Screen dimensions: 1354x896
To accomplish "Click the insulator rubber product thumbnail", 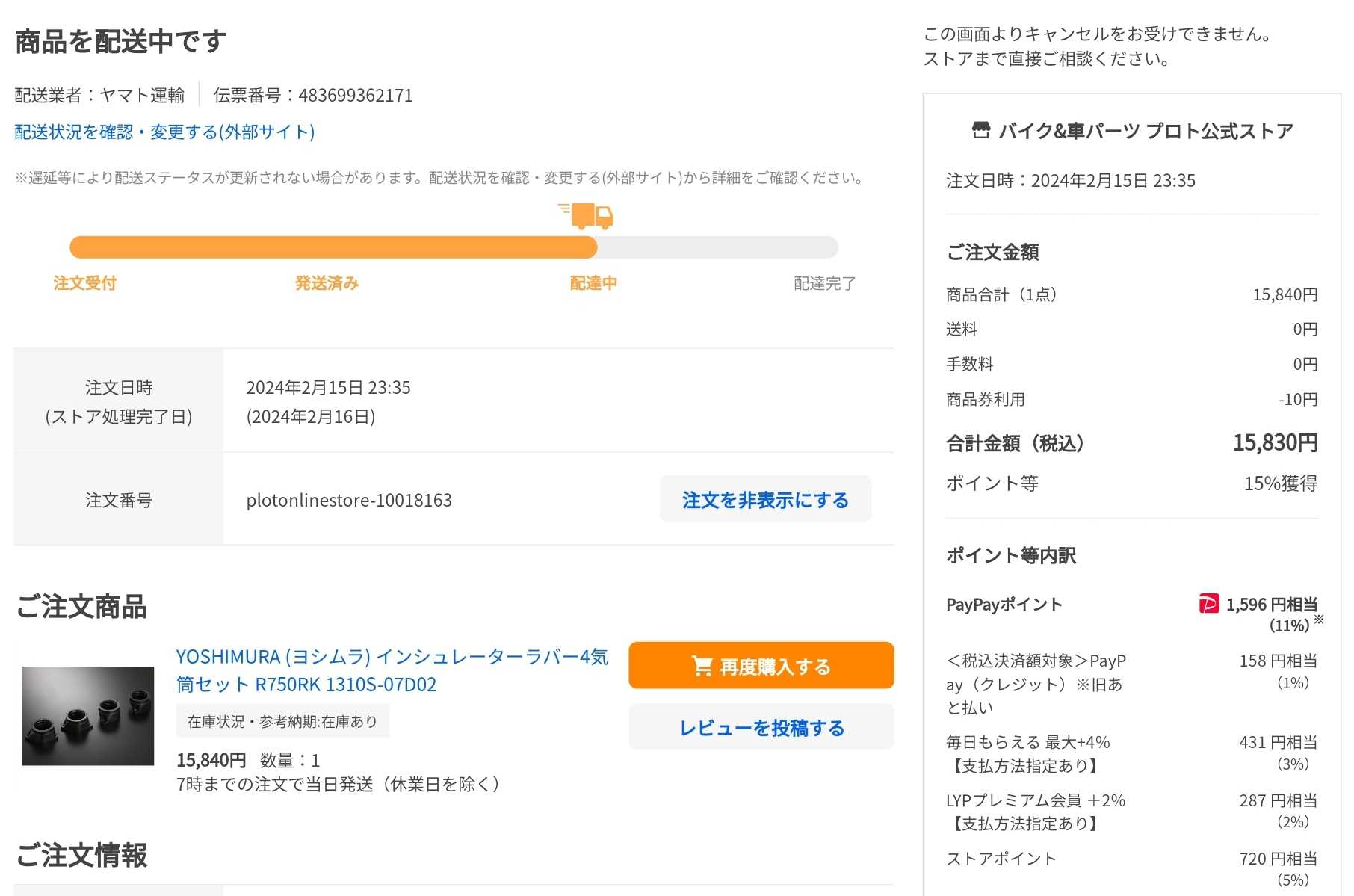I will coord(88,715).
